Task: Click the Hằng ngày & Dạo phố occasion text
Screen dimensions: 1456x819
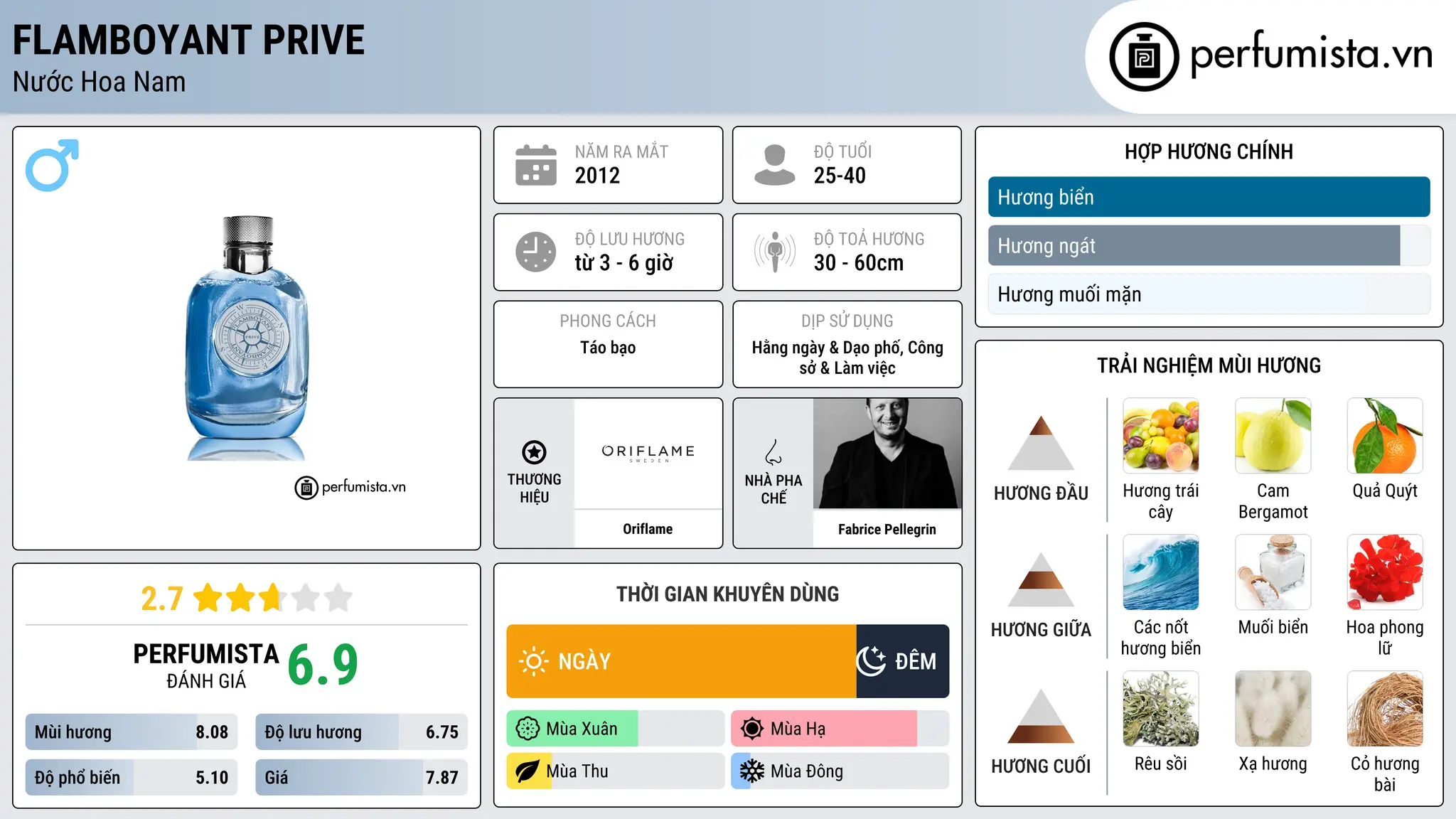Action: (x=847, y=358)
